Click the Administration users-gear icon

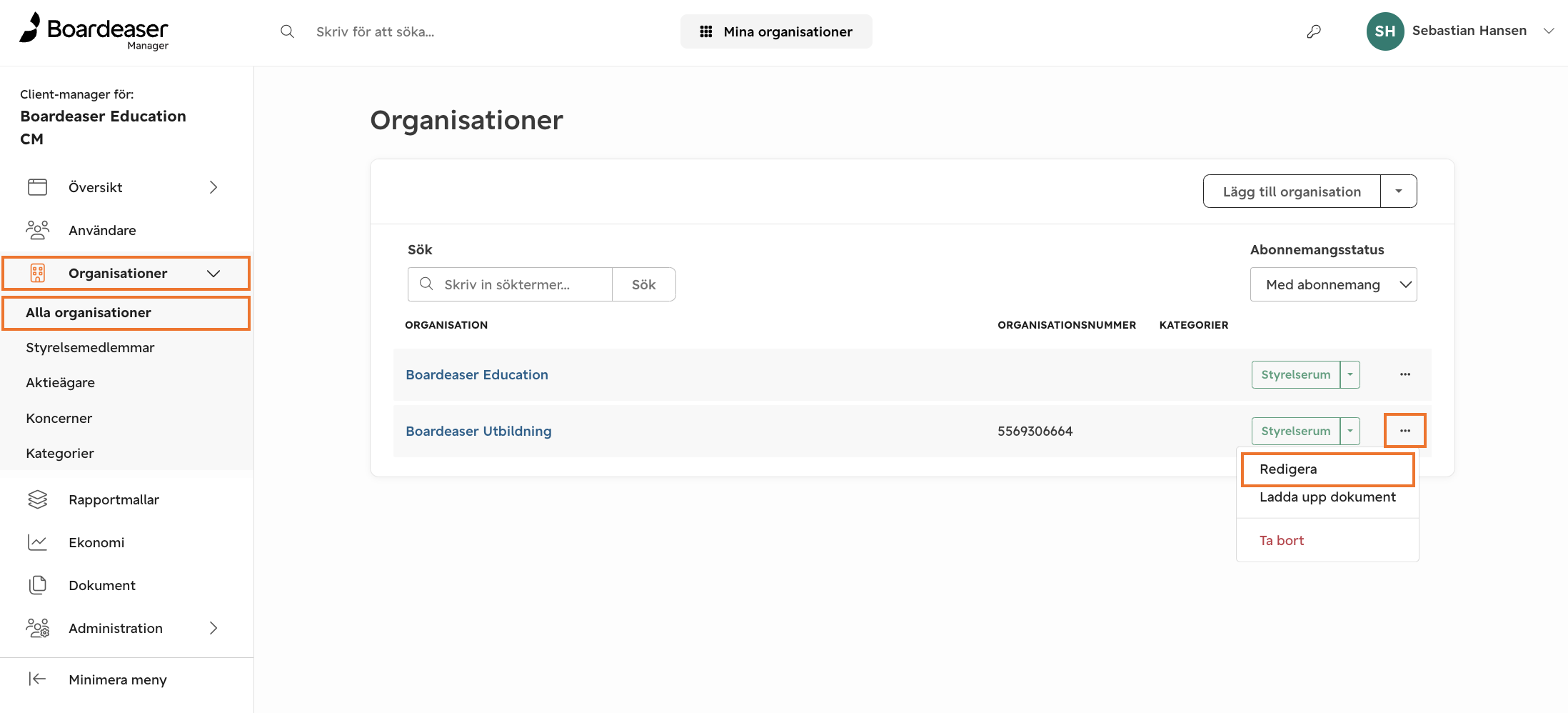point(38,628)
